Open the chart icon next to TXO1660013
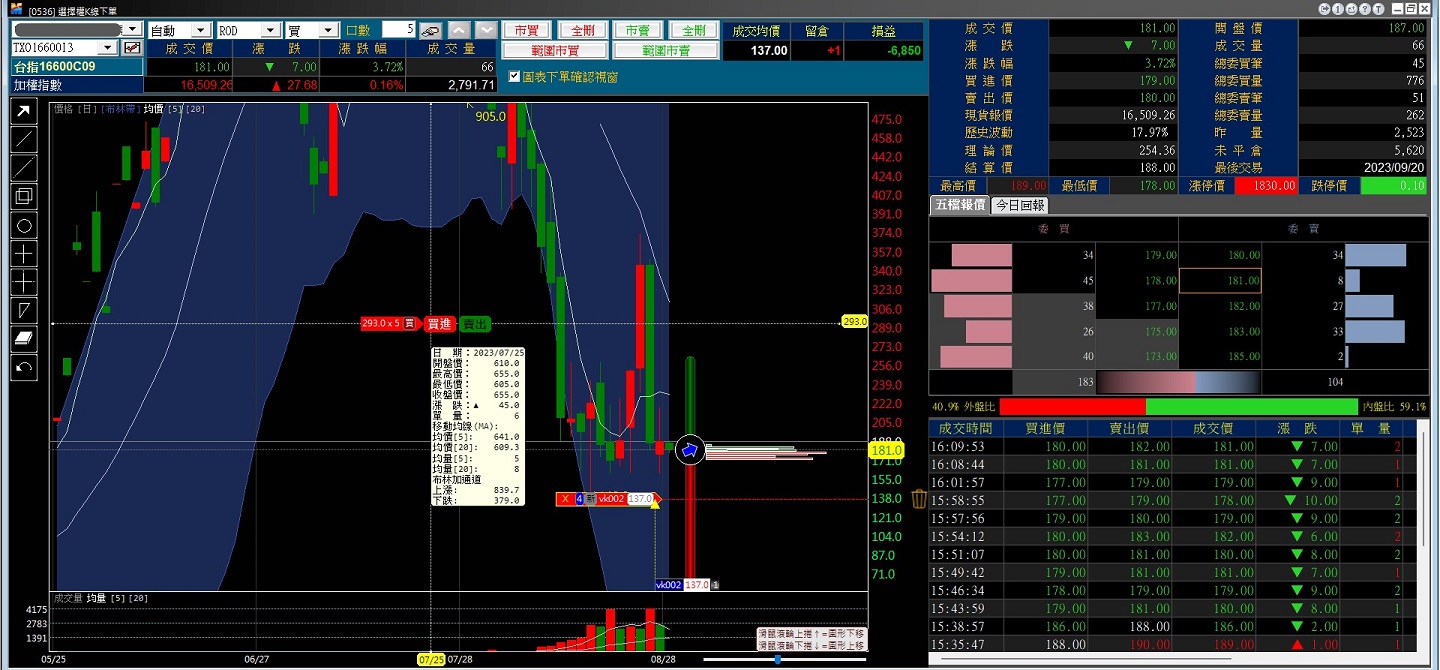 click(131, 48)
